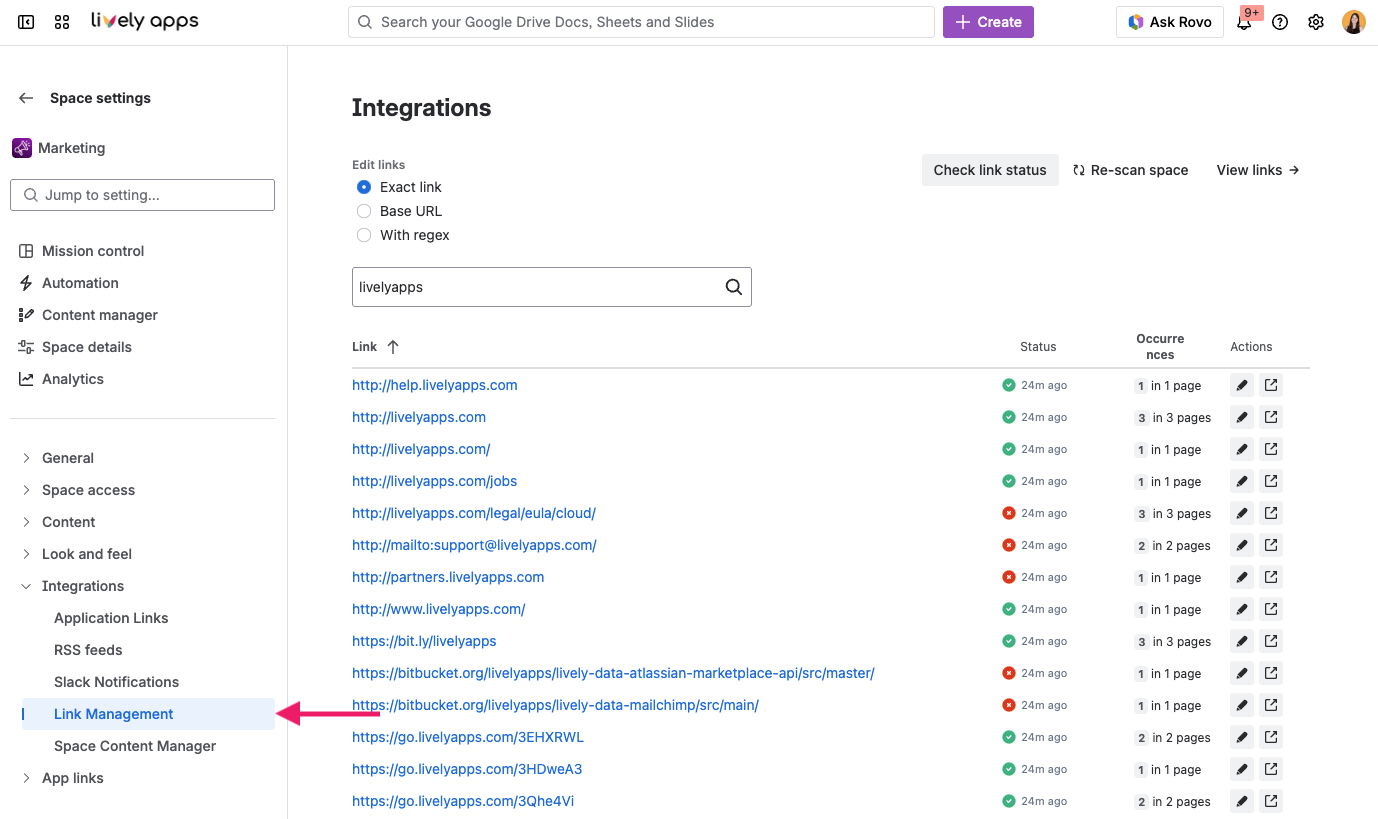Open Analytics from the sidebar
1378x819 pixels.
pyautogui.click(x=73, y=379)
